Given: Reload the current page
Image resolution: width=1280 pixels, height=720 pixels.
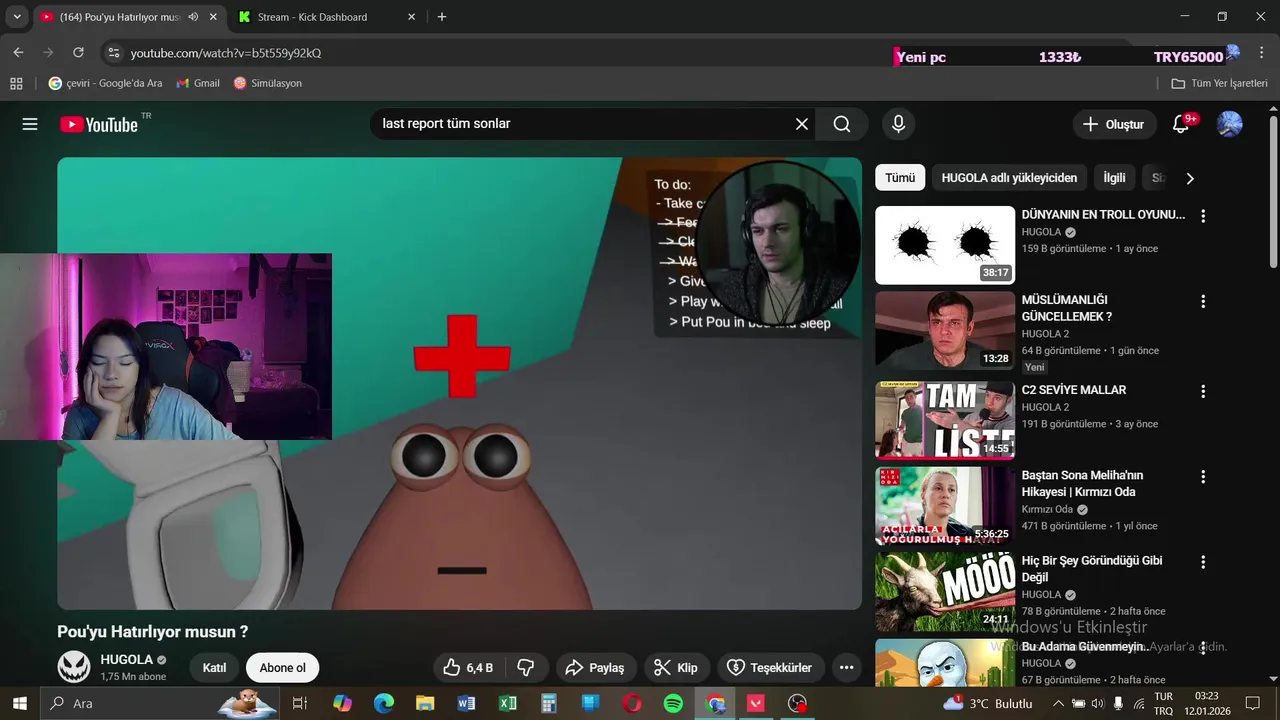Looking at the screenshot, I should click(x=78, y=52).
